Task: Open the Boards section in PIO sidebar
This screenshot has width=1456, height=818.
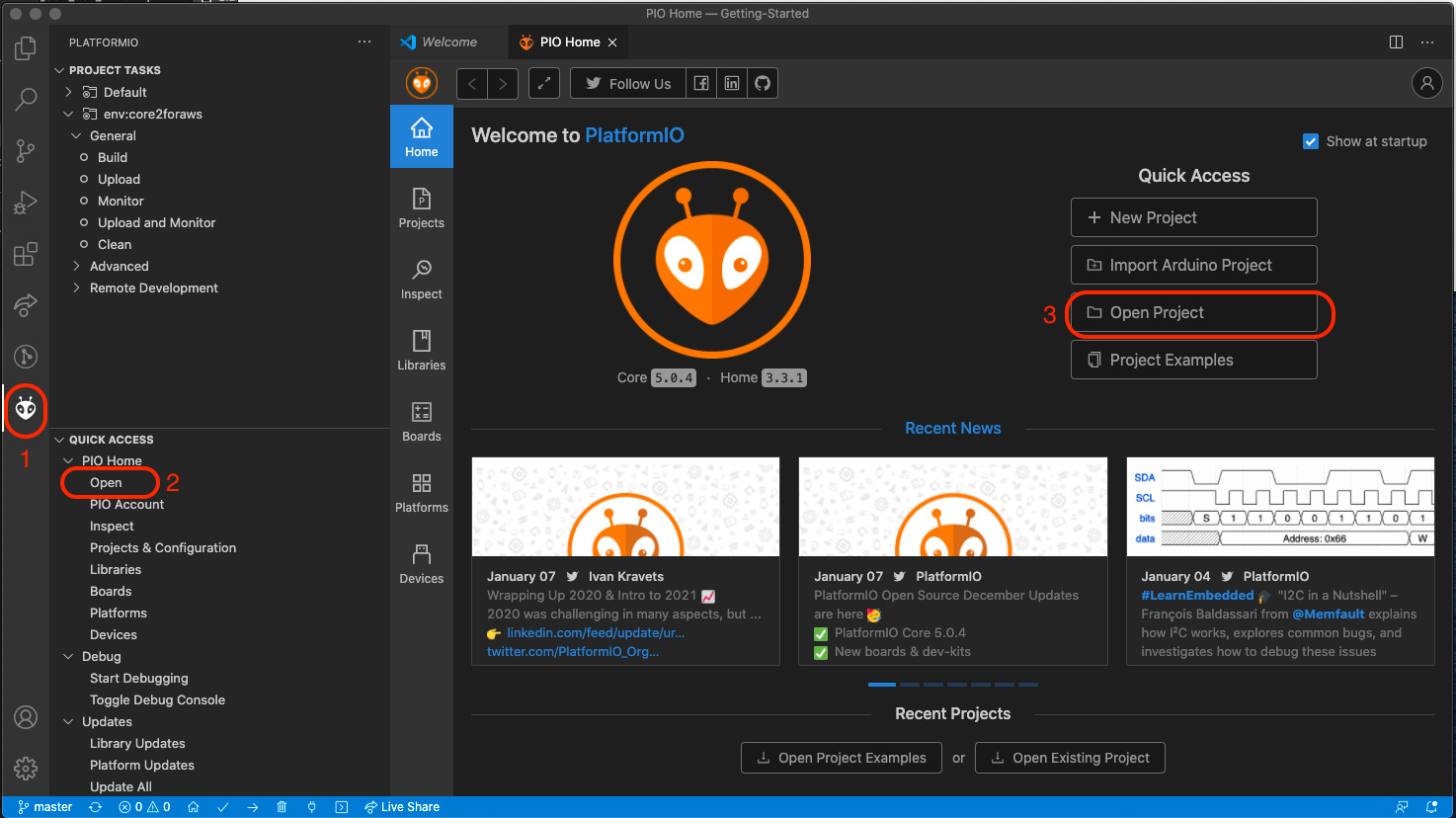Action: tap(421, 421)
